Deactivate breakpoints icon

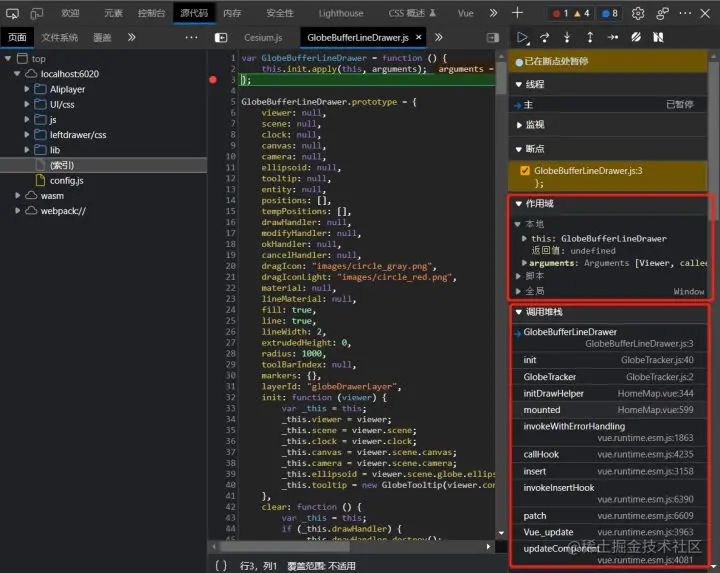coord(636,37)
